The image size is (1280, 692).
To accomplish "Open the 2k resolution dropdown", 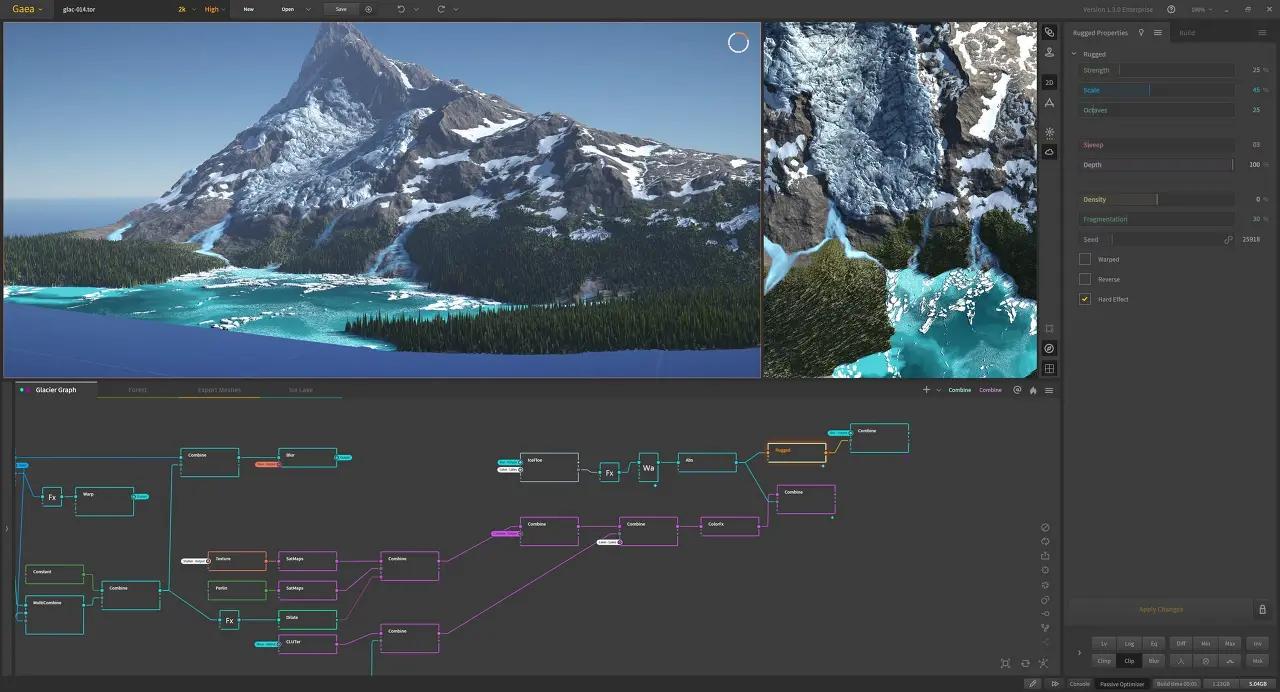I will (x=187, y=9).
